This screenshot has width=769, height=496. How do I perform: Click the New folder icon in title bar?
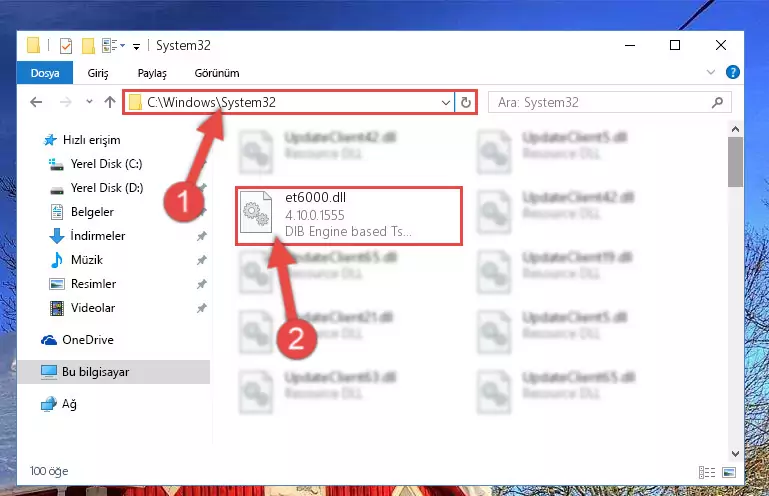point(88,46)
